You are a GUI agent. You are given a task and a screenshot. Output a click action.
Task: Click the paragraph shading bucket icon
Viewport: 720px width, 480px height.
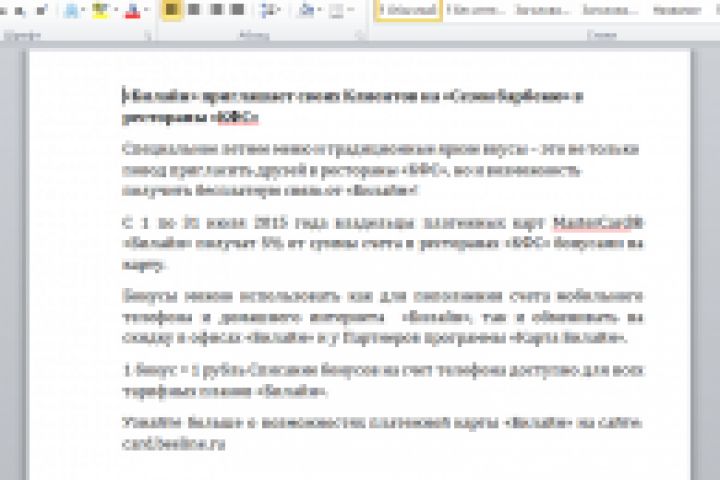pyautogui.click(x=306, y=10)
